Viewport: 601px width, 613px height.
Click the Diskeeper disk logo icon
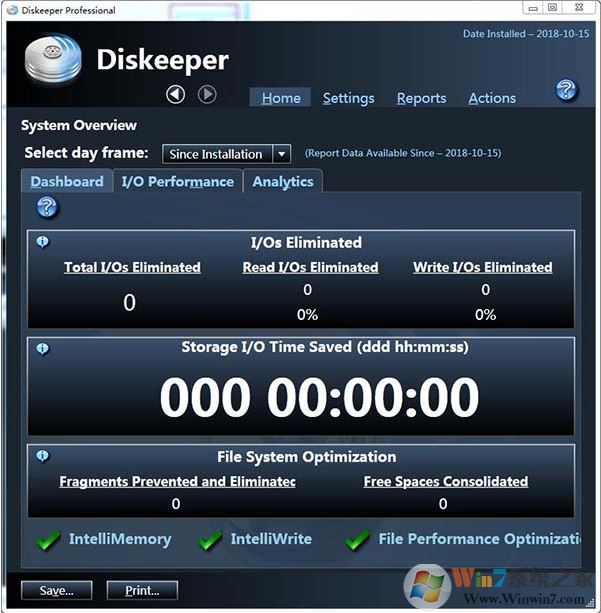(53, 59)
